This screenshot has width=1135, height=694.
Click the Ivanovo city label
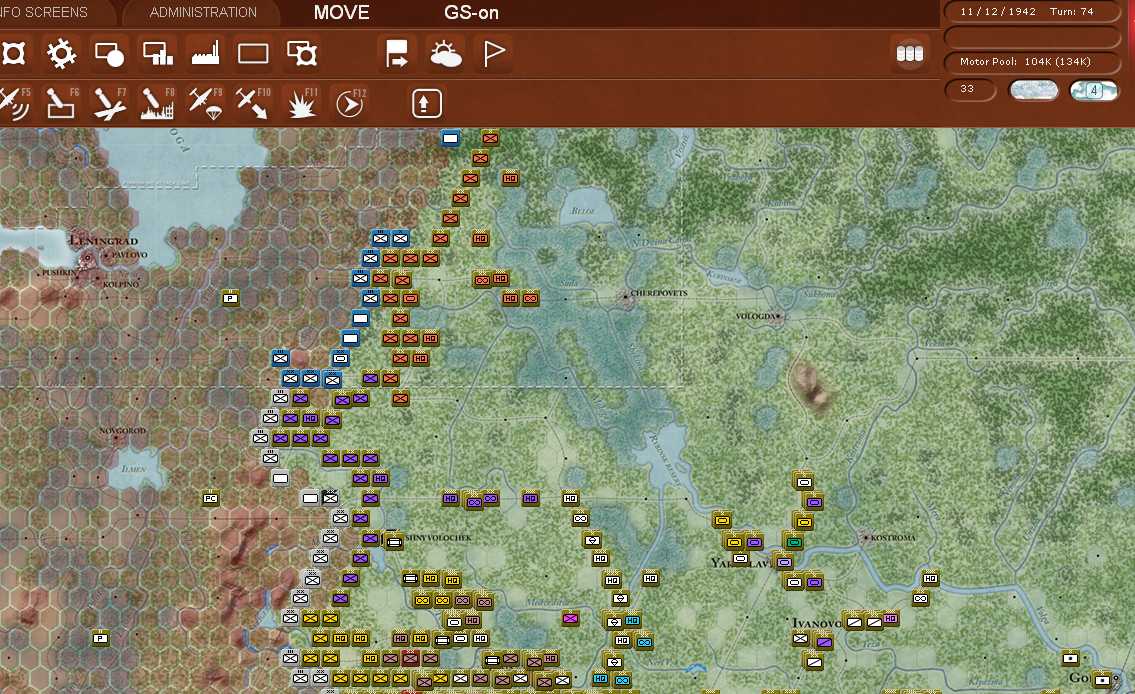pos(816,623)
